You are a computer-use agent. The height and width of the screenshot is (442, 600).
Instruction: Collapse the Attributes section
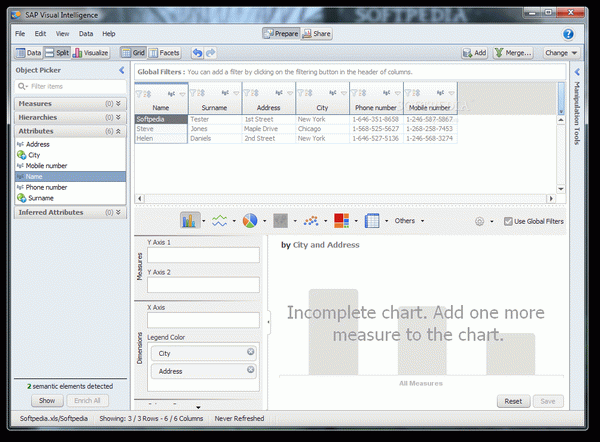coord(118,131)
